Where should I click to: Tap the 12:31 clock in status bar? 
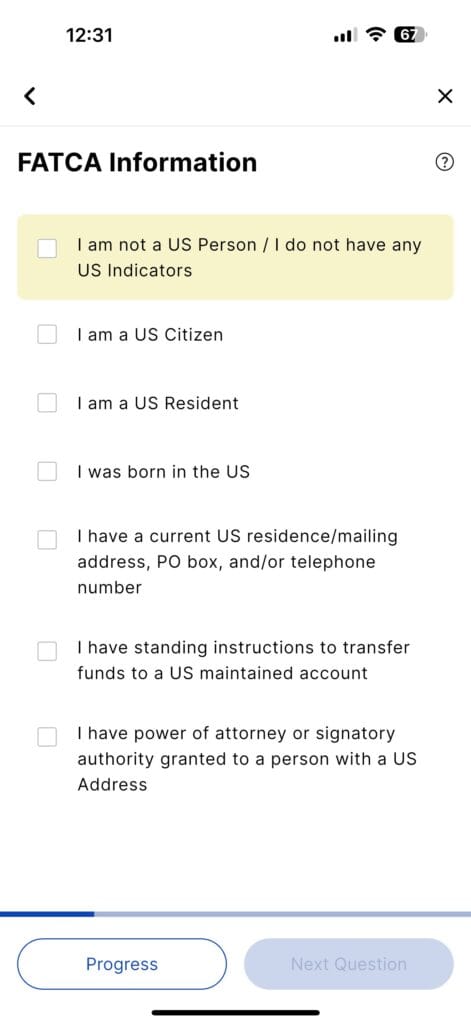[89, 35]
